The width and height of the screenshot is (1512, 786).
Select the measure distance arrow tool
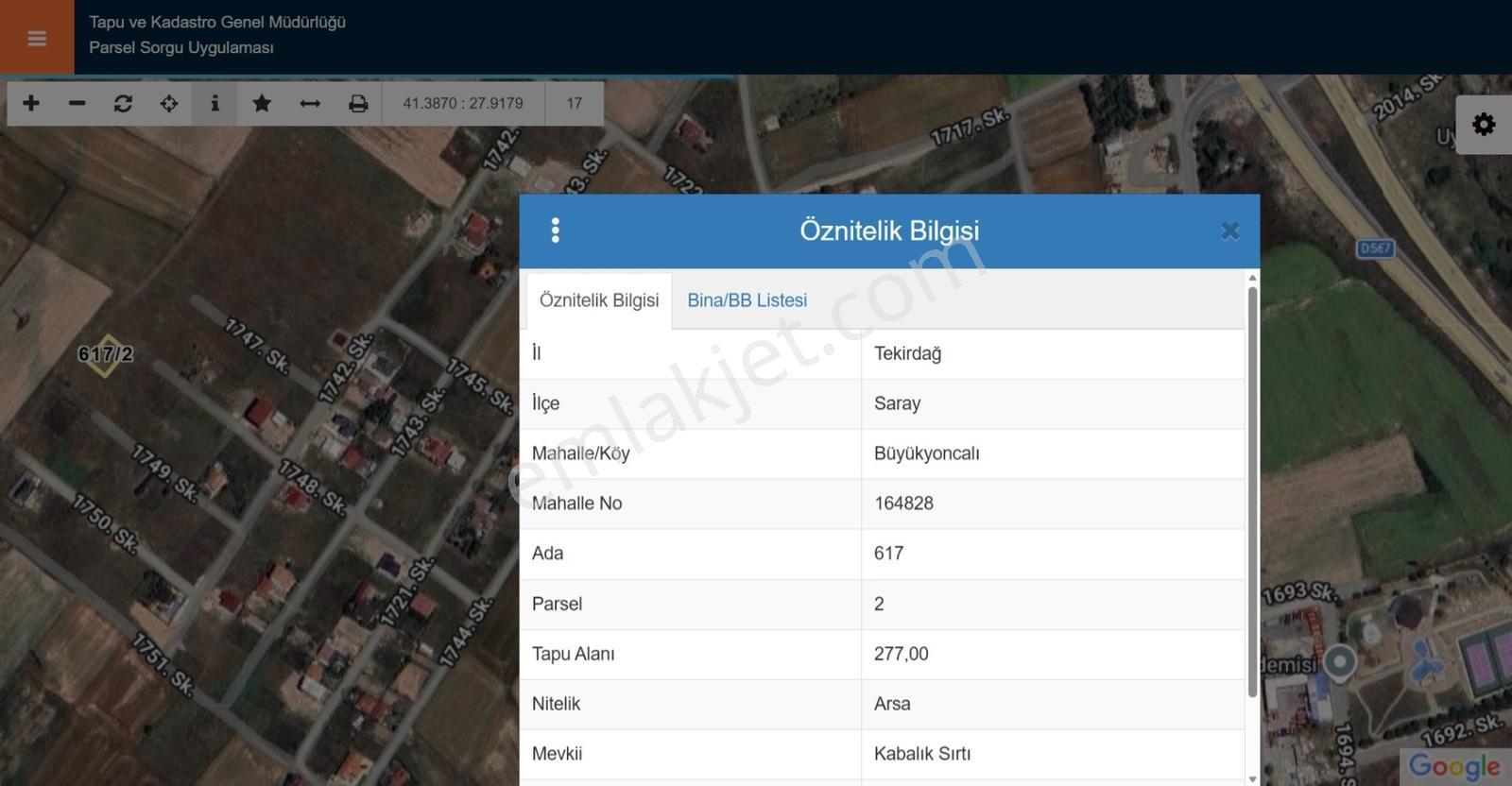pyautogui.click(x=310, y=103)
